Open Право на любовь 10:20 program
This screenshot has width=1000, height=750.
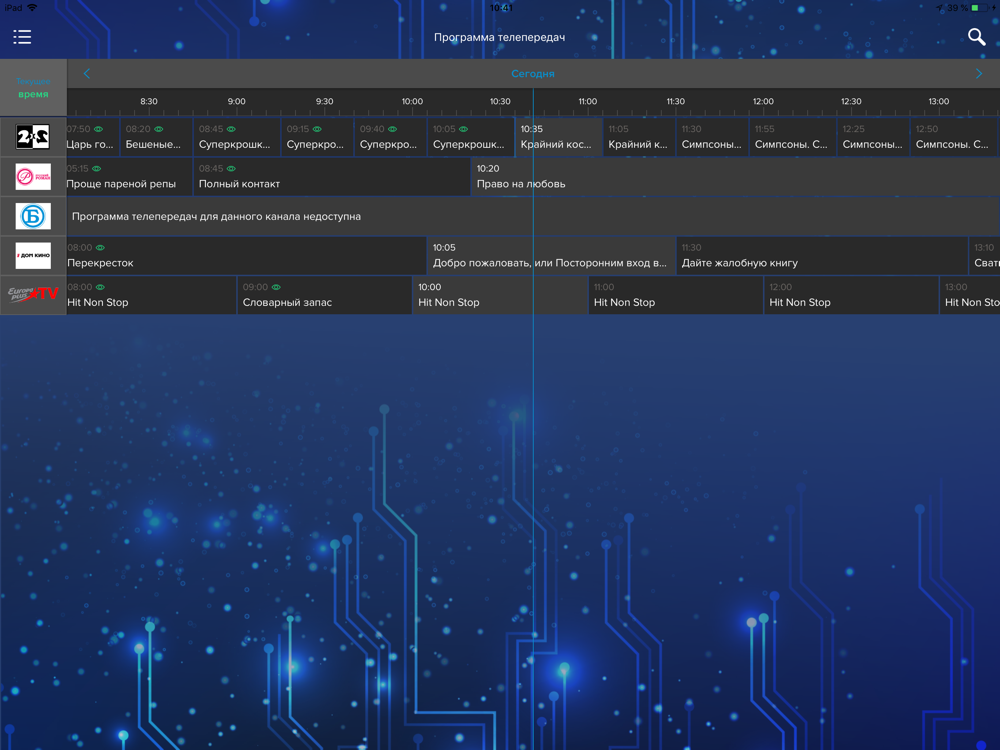tap(735, 177)
